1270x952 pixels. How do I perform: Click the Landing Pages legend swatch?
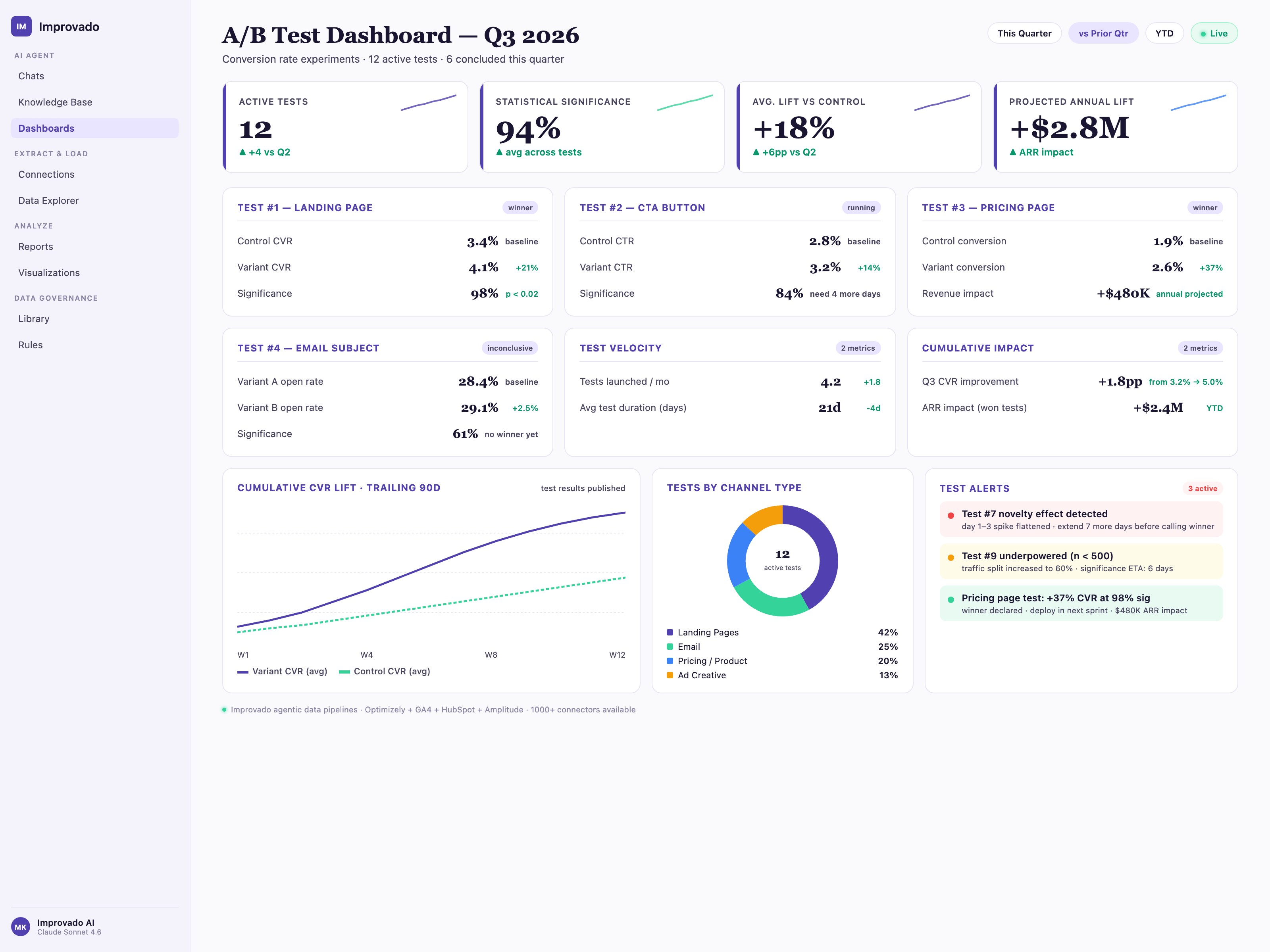coord(670,632)
